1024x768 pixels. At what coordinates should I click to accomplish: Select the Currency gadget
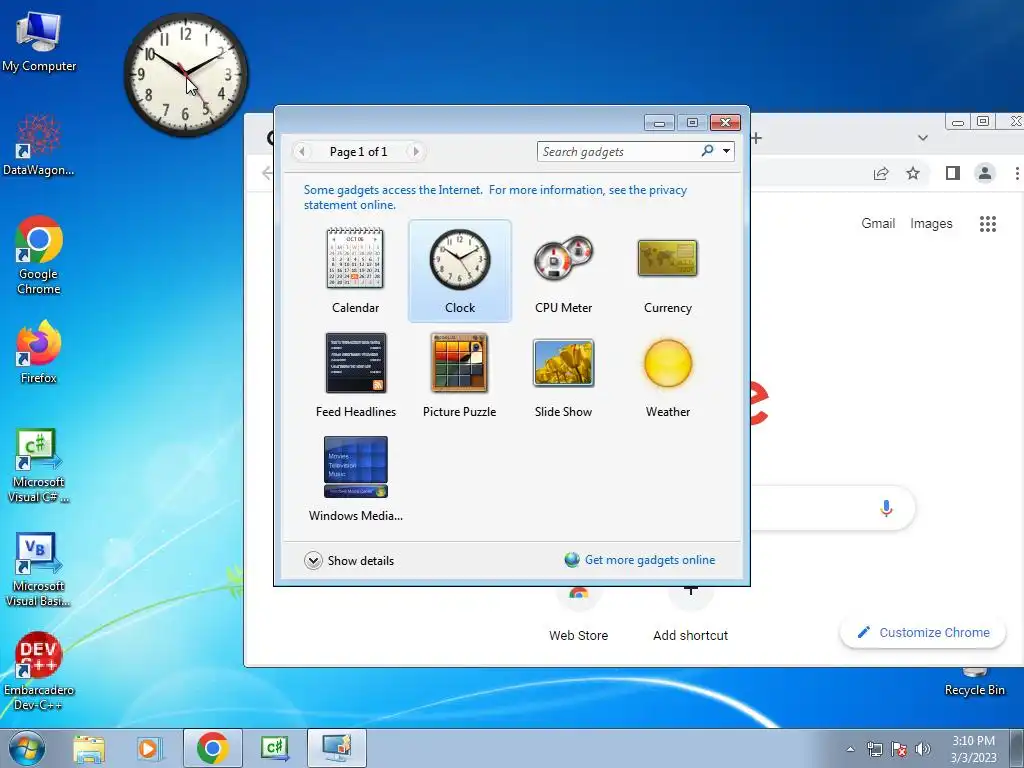click(667, 270)
